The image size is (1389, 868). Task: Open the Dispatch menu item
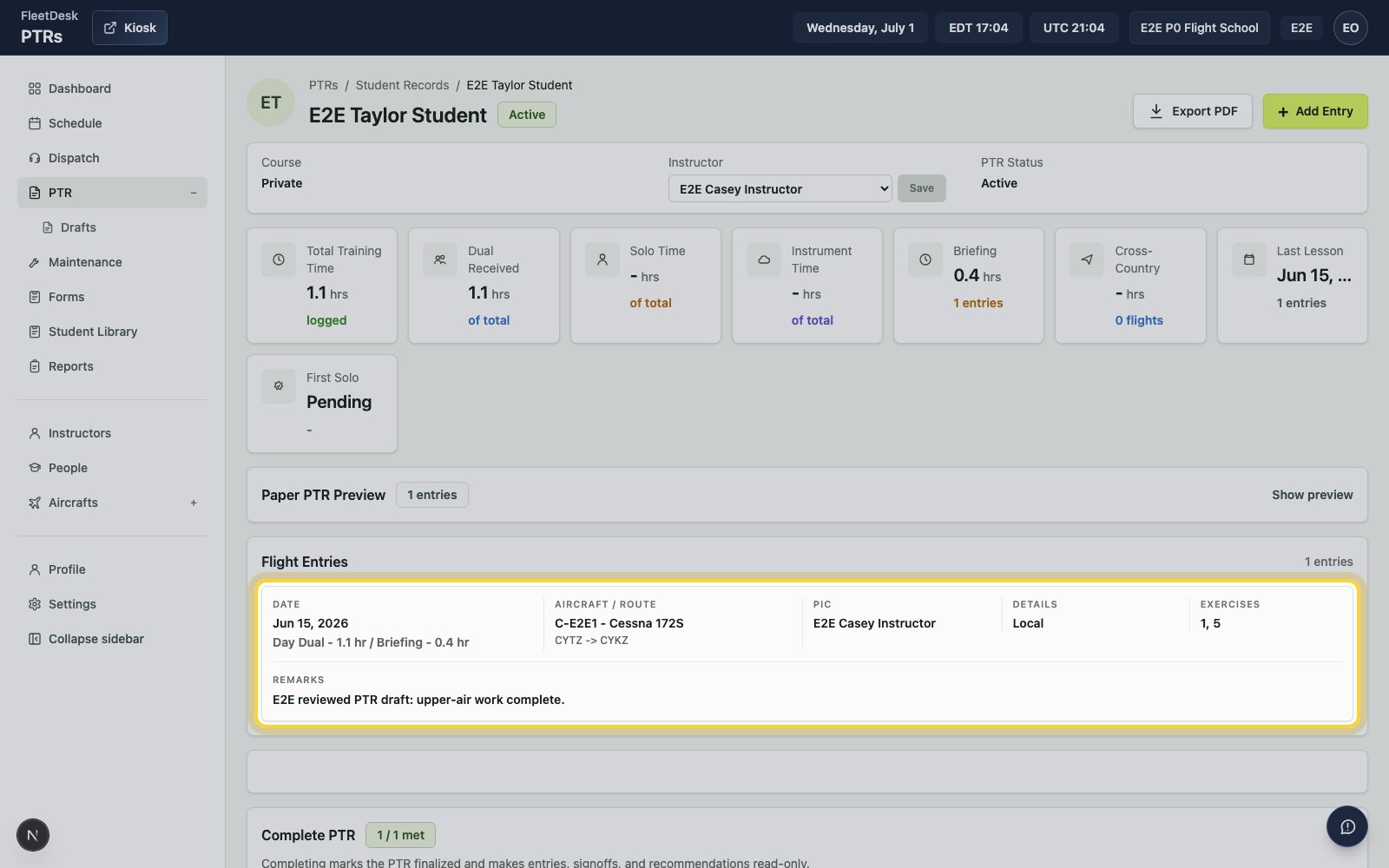click(112, 158)
